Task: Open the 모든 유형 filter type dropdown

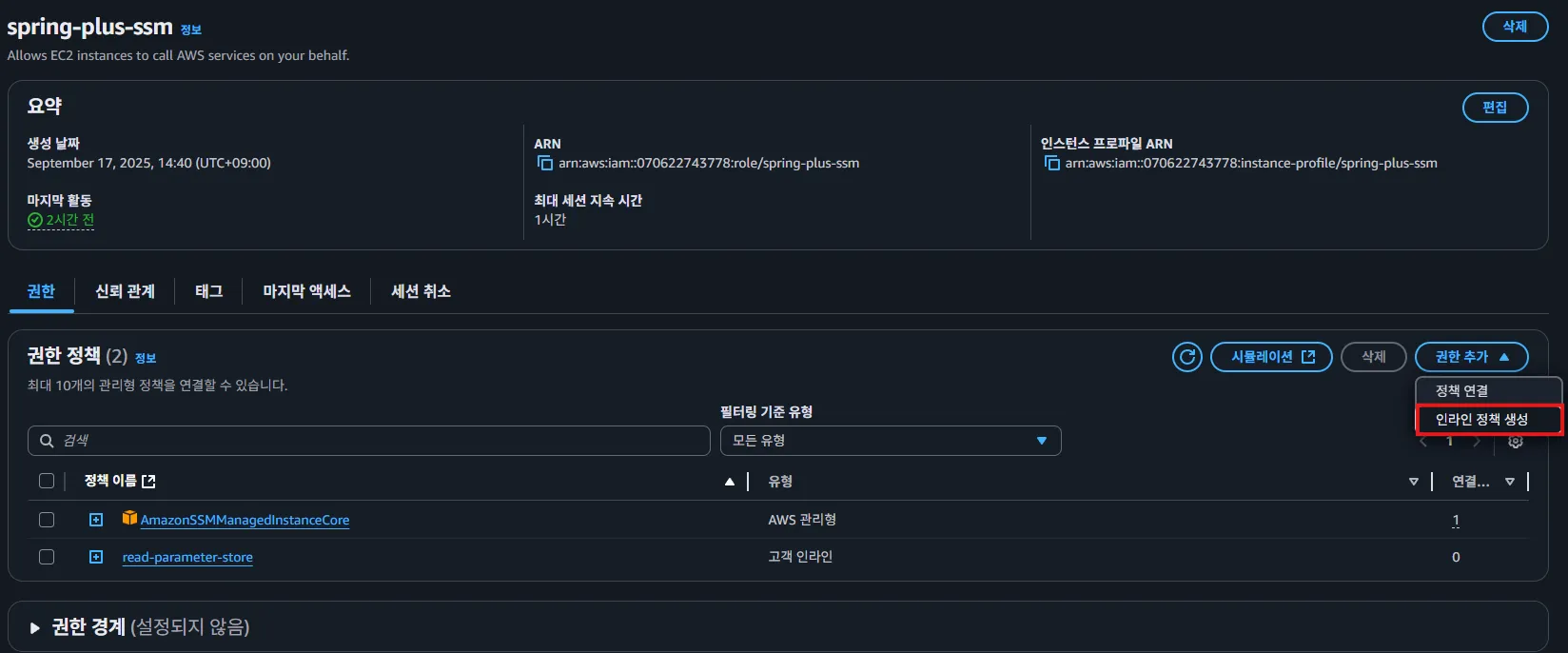Action: click(890, 441)
